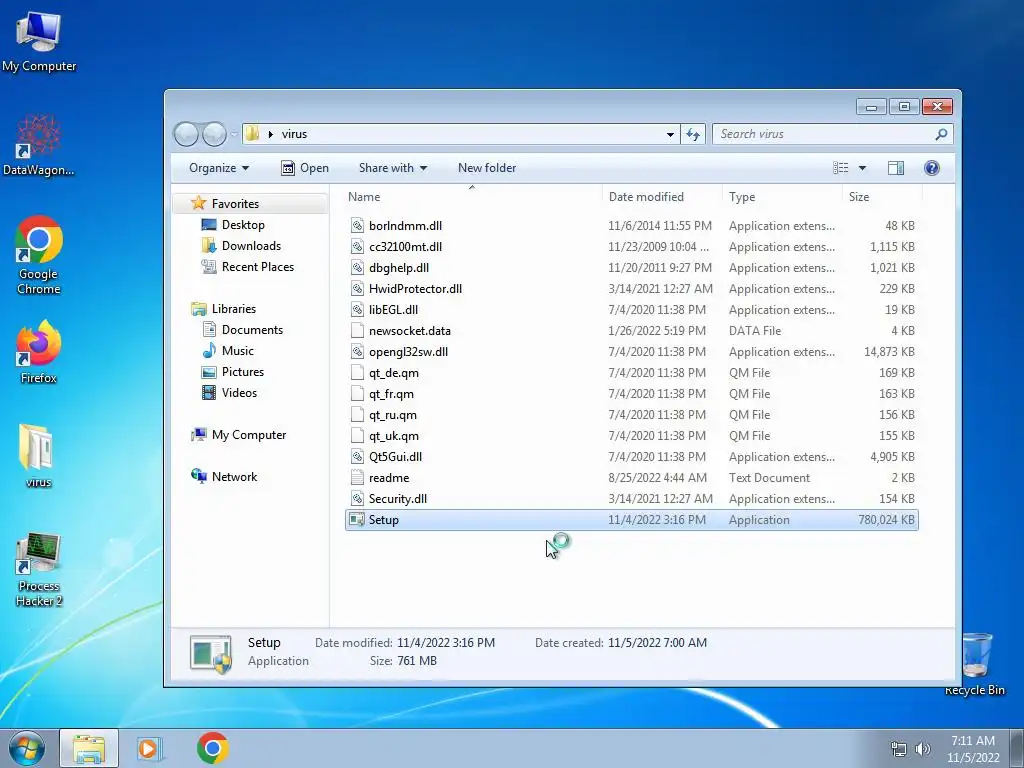Click the Explorer forward navigation button

[x=214, y=134]
